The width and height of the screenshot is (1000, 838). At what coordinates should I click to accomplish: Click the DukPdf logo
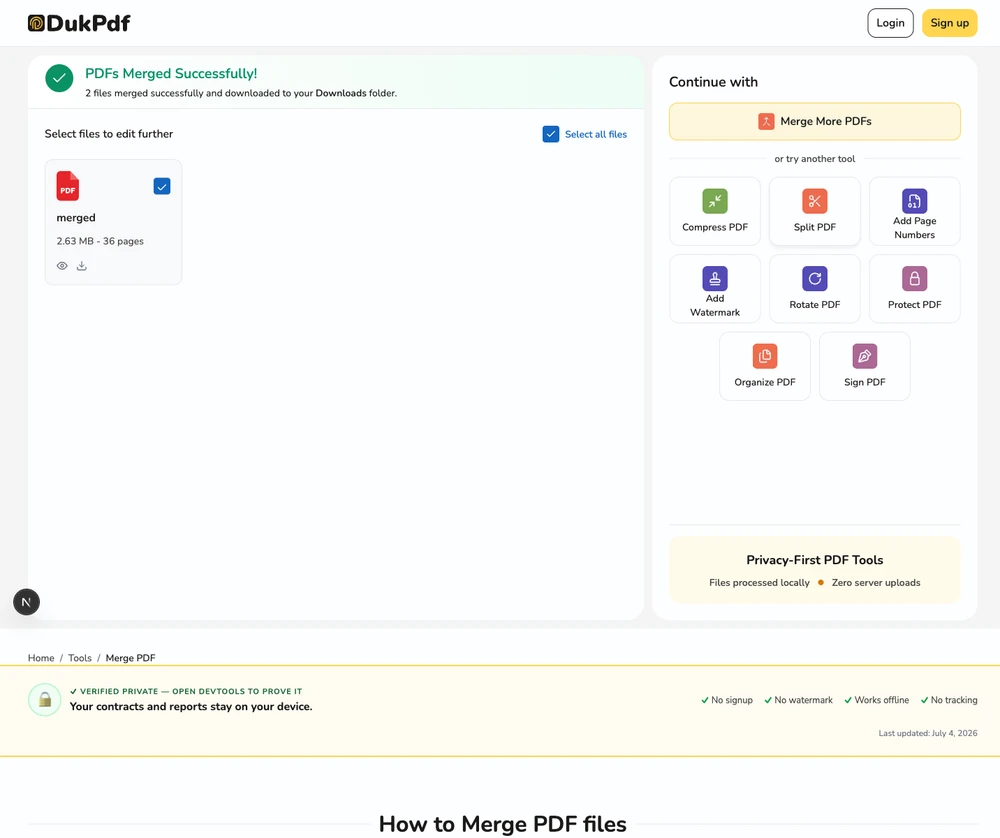pos(79,24)
